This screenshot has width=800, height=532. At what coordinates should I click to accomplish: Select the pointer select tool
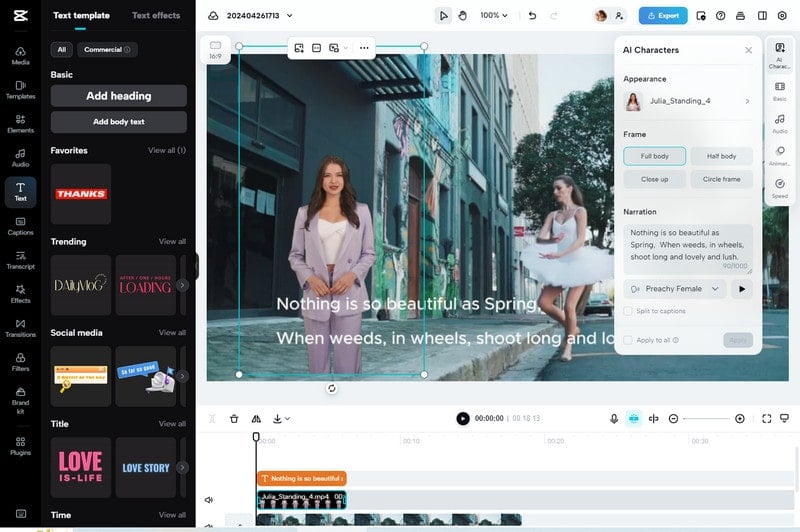click(x=443, y=16)
